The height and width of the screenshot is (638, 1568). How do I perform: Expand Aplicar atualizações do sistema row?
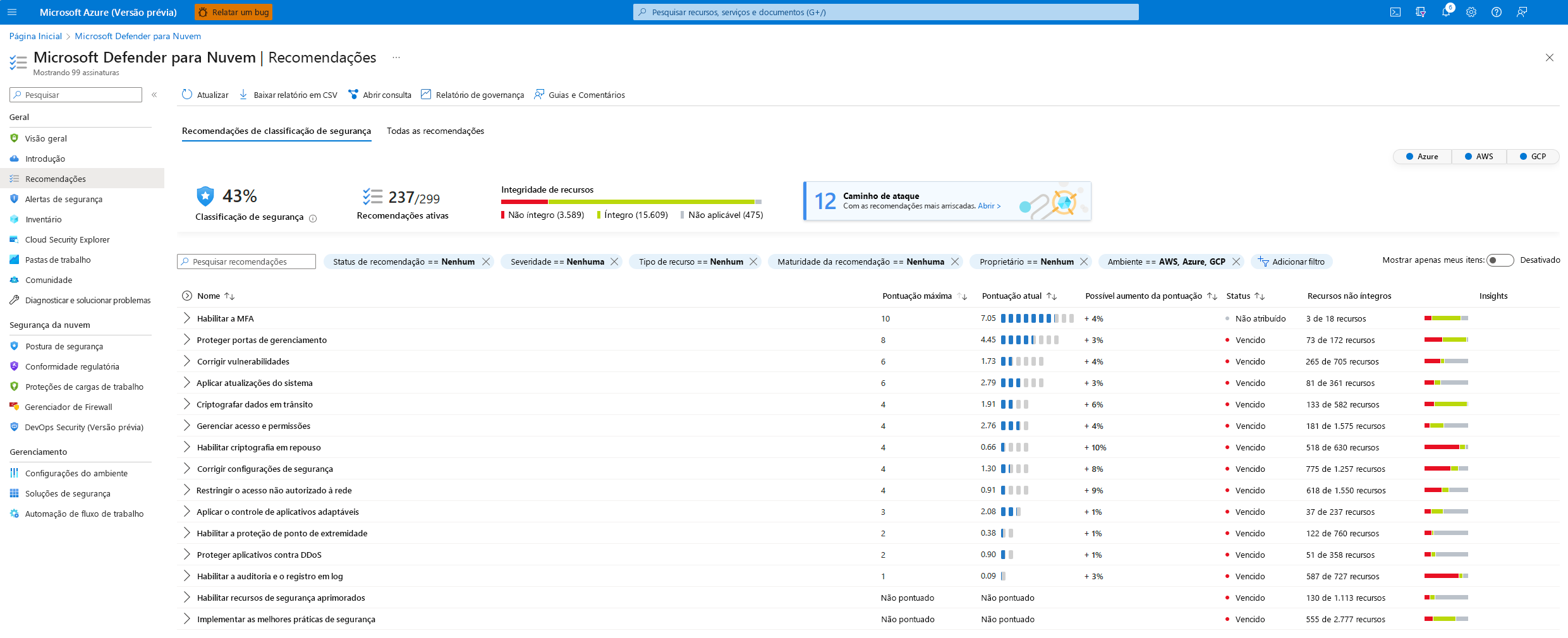coord(186,382)
